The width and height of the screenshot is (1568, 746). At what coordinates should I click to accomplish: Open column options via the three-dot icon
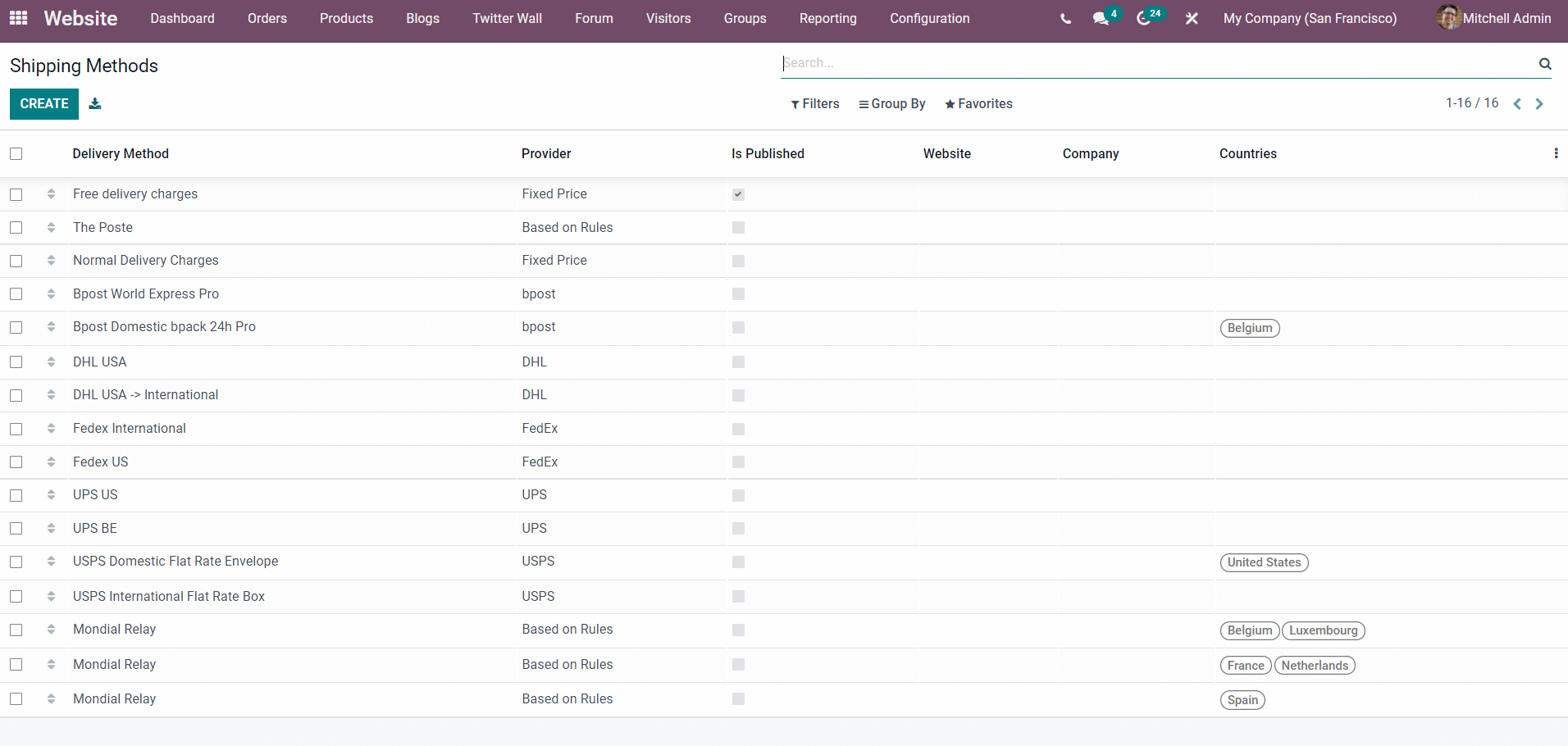pos(1557,153)
